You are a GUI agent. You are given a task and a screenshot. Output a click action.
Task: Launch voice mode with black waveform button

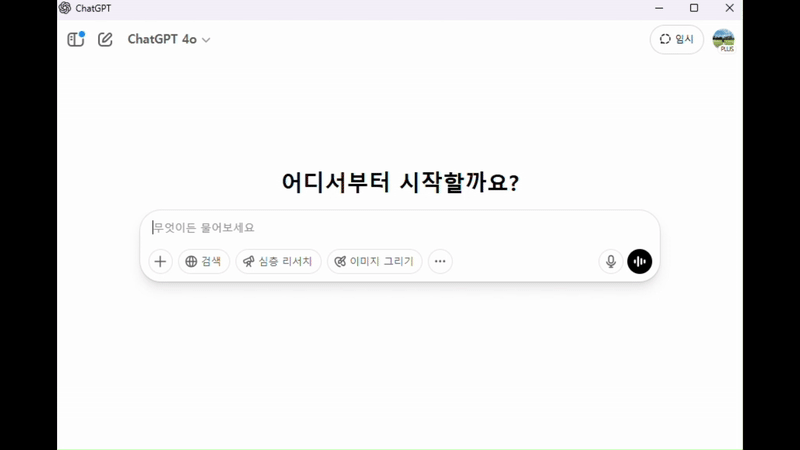click(639, 261)
